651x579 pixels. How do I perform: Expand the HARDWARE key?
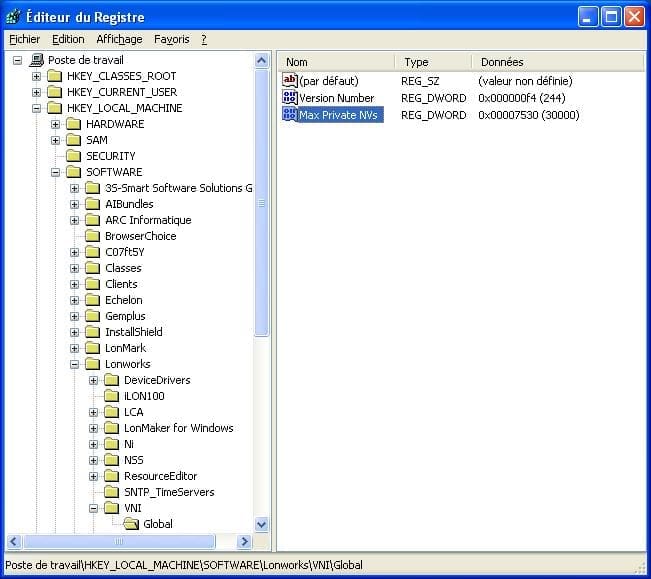[56, 124]
